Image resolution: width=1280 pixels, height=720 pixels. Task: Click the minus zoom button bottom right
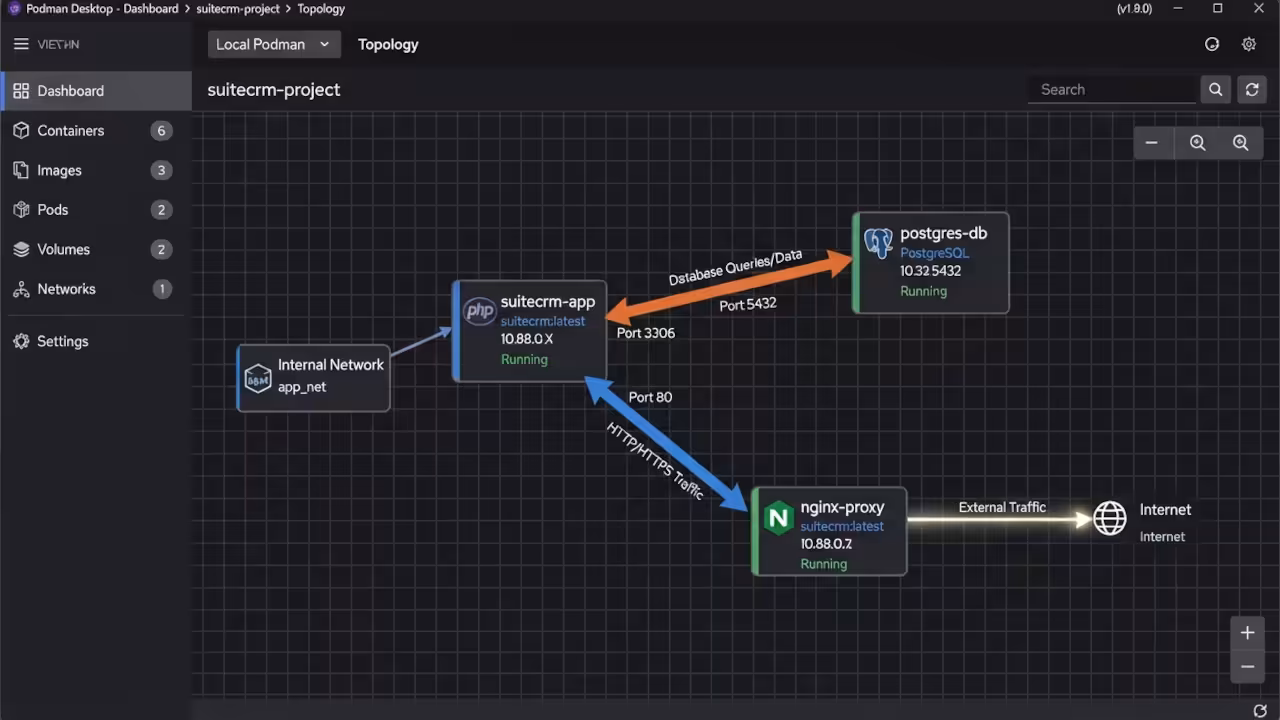coord(1247,666)
